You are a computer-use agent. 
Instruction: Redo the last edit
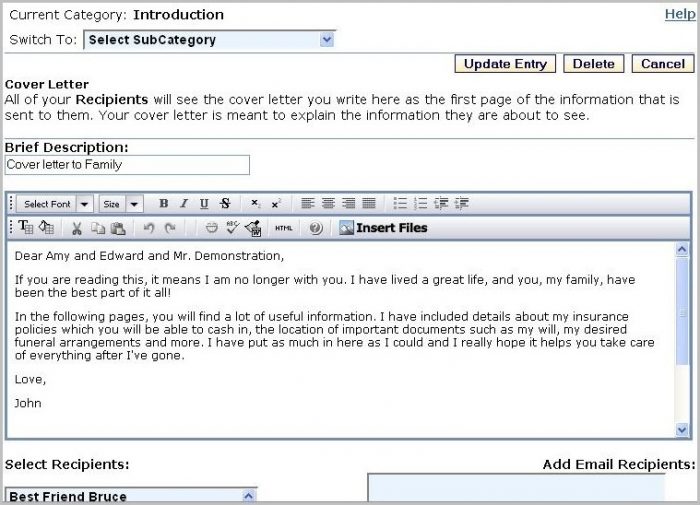coord(170,228)
